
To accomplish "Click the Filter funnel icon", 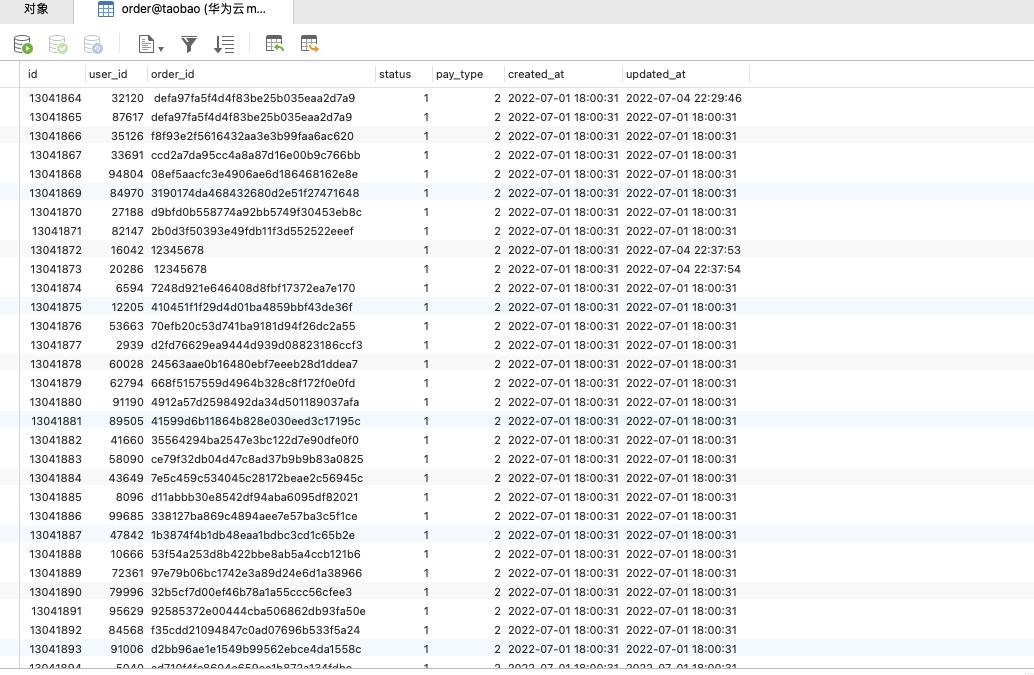I will click(x=189, y=44).
